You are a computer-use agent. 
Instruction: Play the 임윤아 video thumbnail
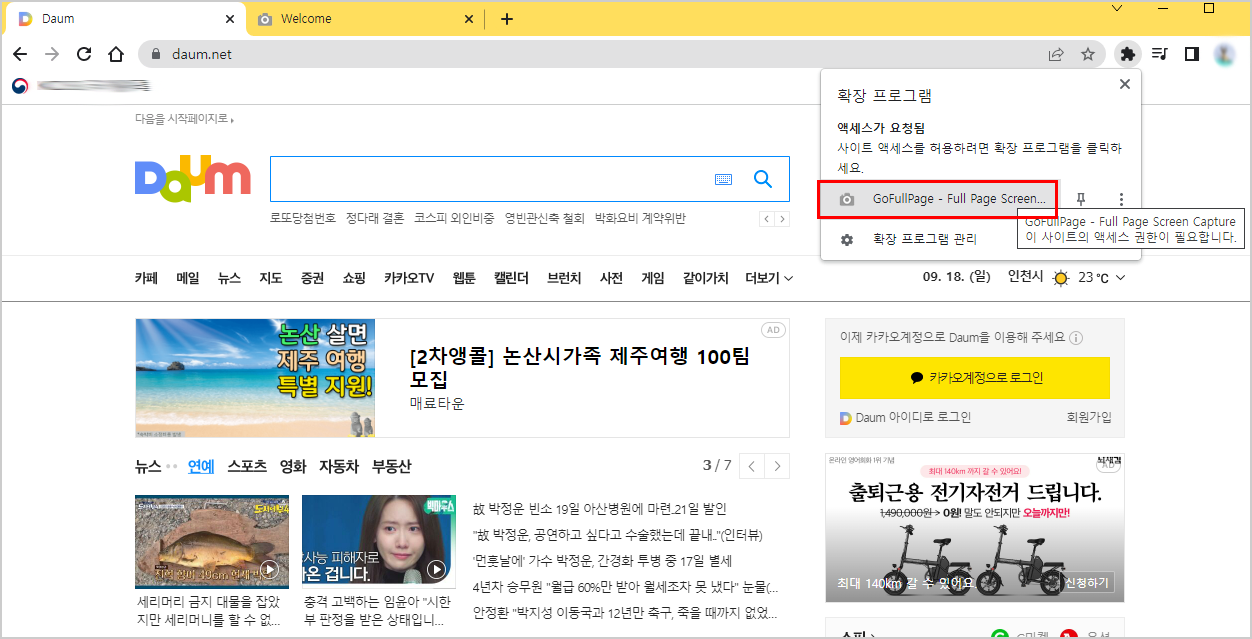coord(379,542)
